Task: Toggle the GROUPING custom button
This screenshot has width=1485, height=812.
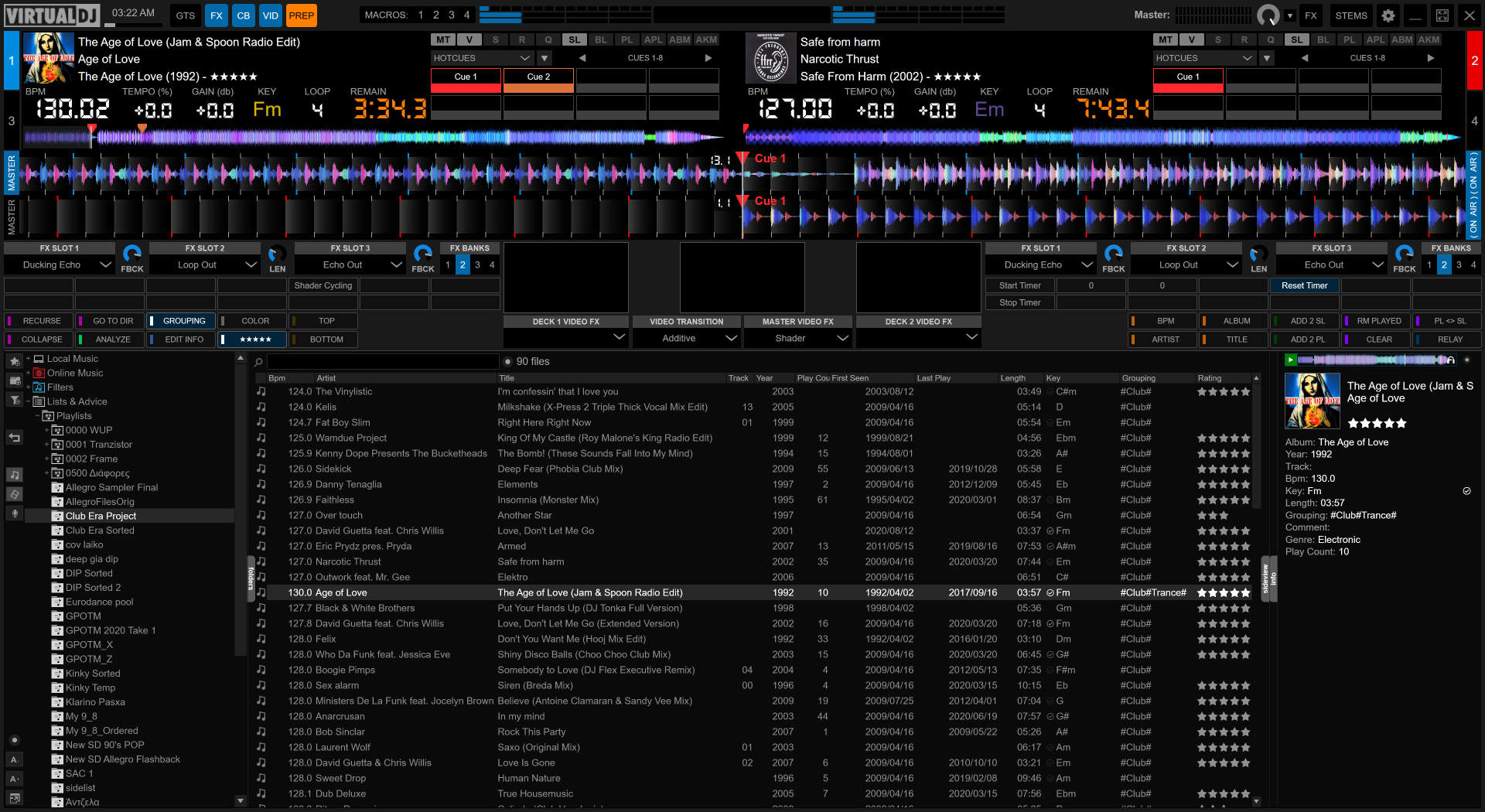Action: click(181, 321)
